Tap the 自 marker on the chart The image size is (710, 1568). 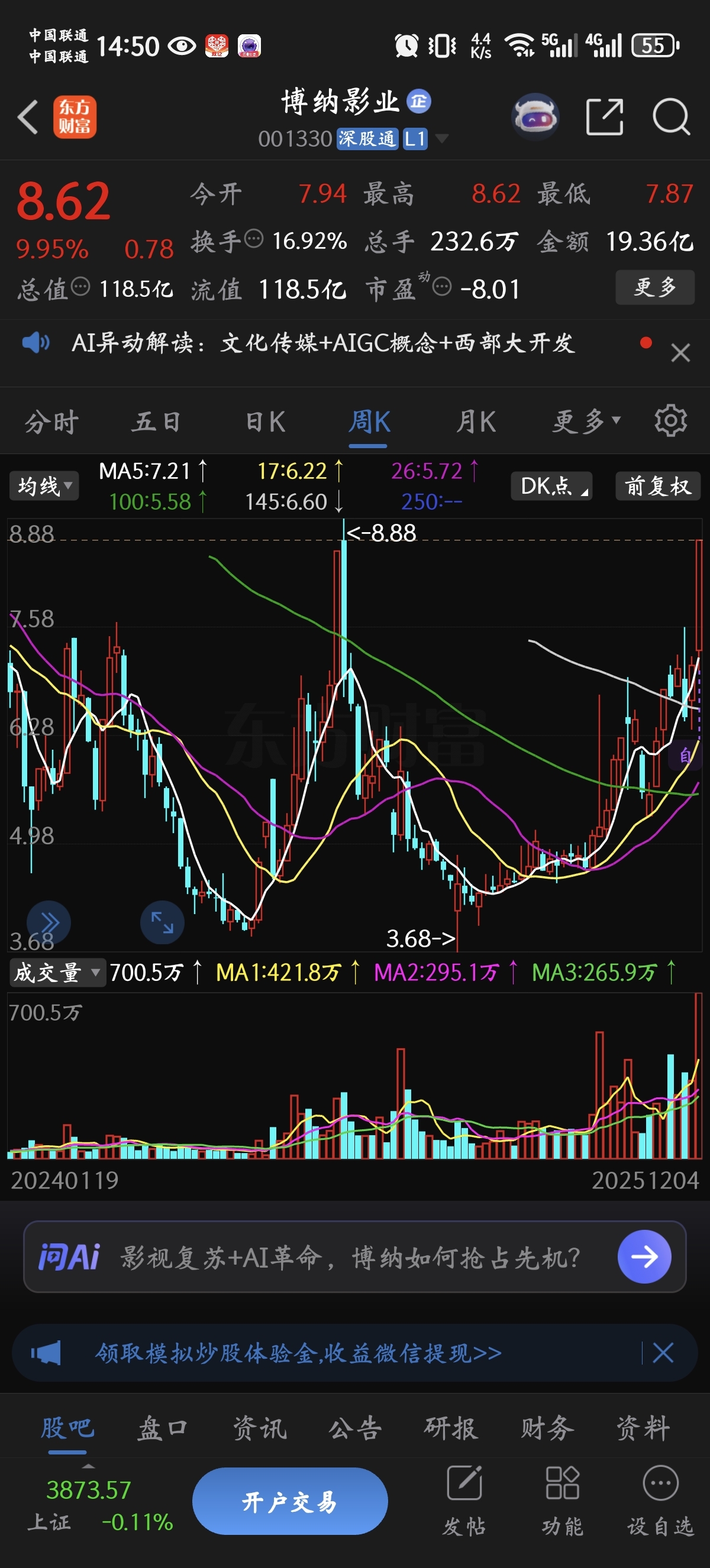tap(686, 756)
